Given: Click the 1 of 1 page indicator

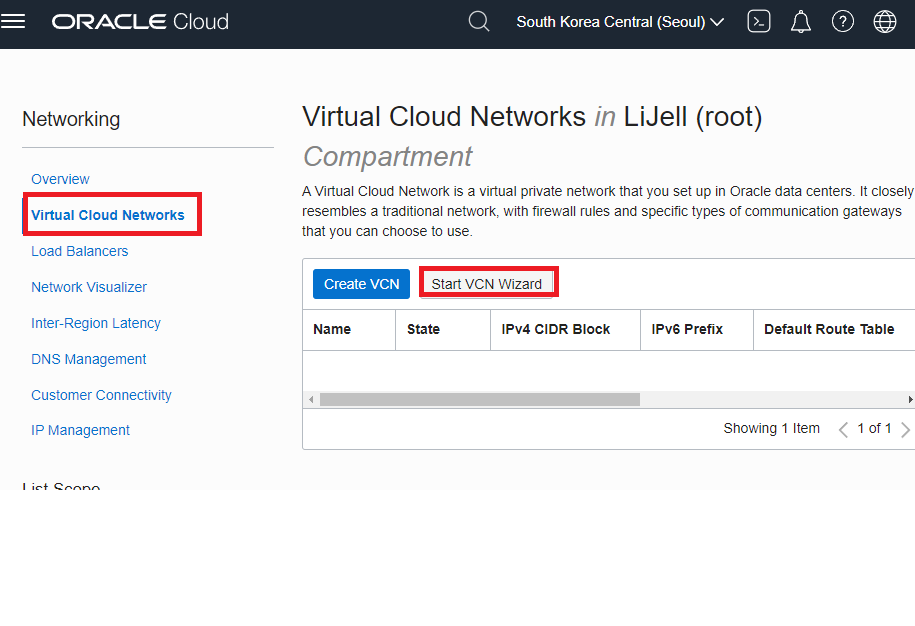Looking at the screenshot, I should (874, 428).
